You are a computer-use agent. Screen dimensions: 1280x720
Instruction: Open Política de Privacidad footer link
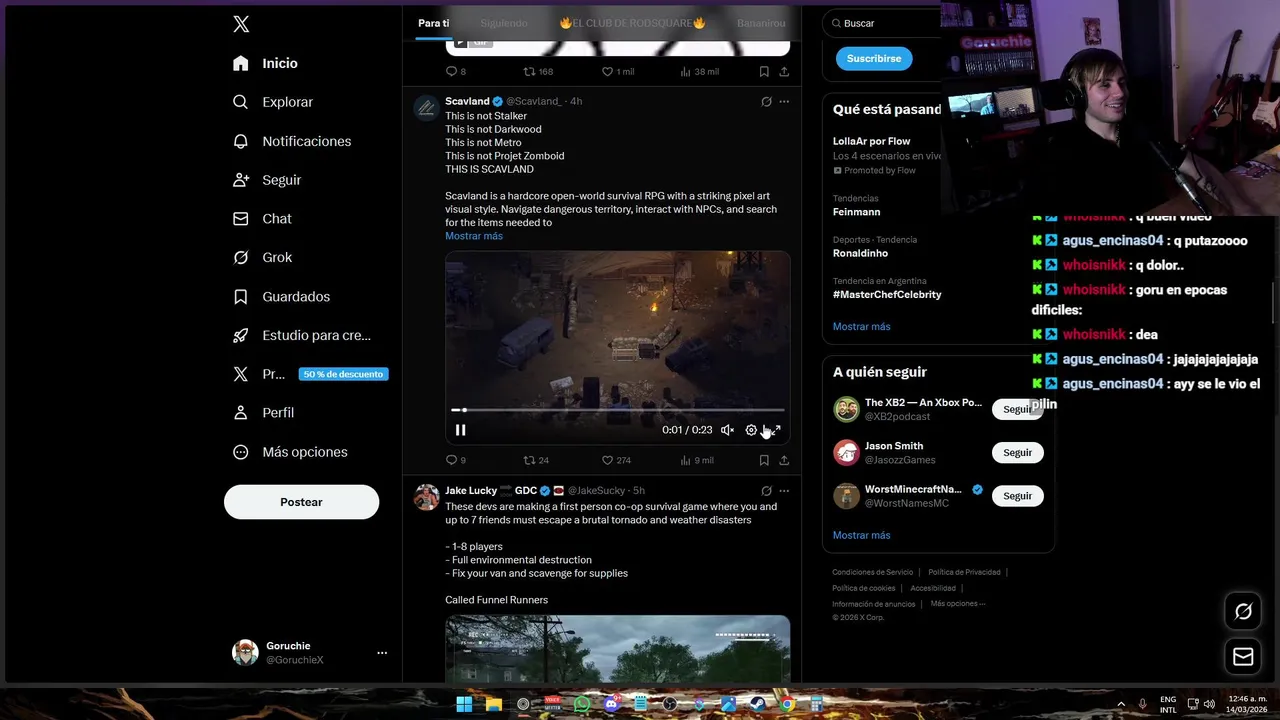coord(964,572)
